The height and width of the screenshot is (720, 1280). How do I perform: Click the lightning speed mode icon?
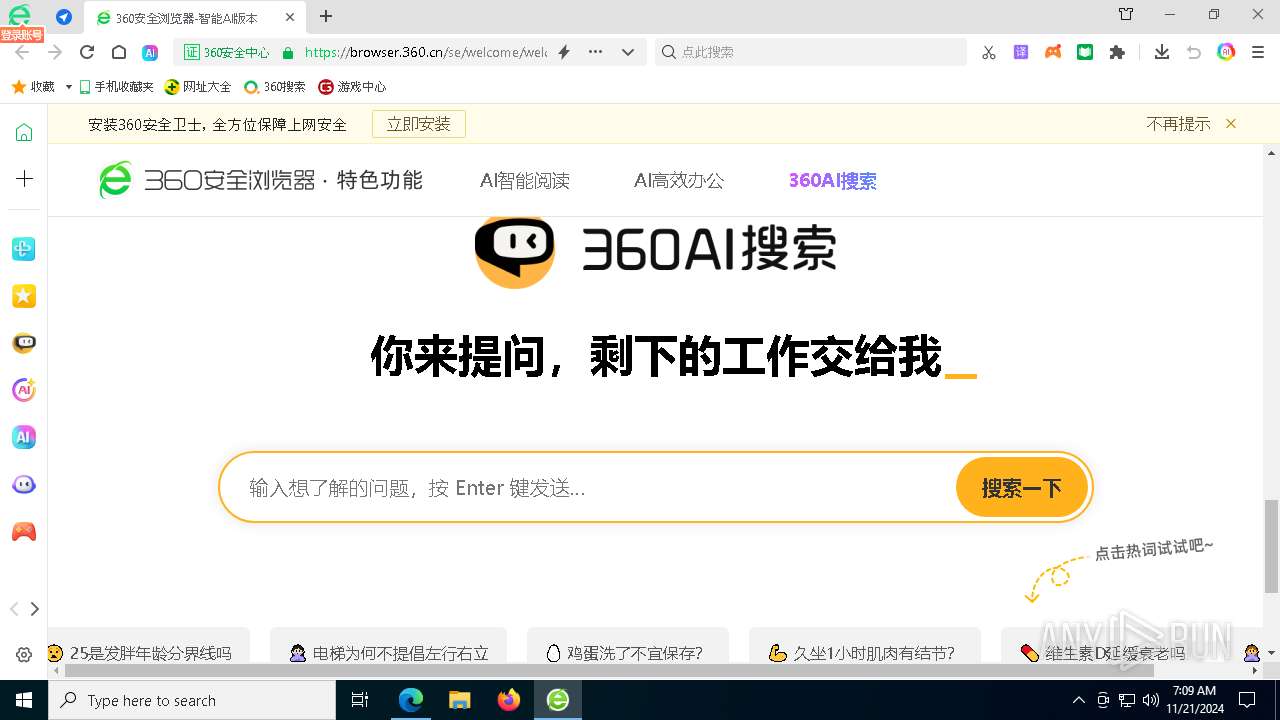click(564, 52)
